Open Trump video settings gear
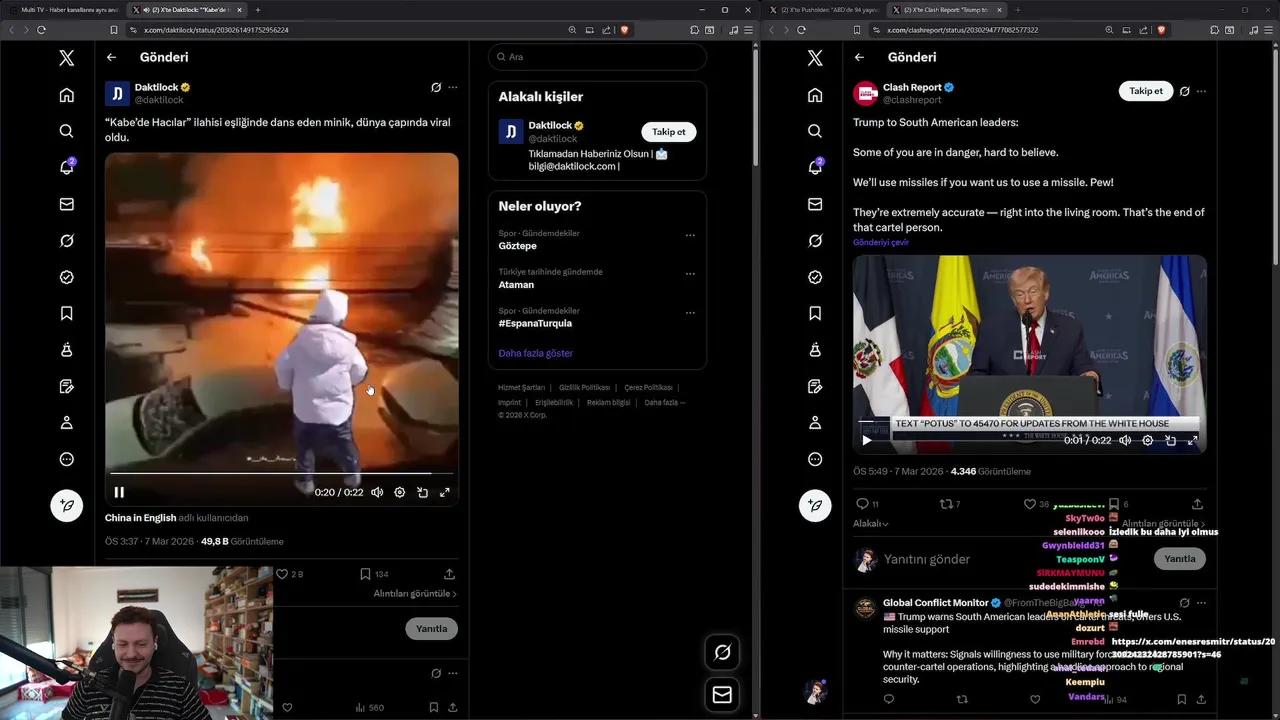 [x=1148, y=440]
